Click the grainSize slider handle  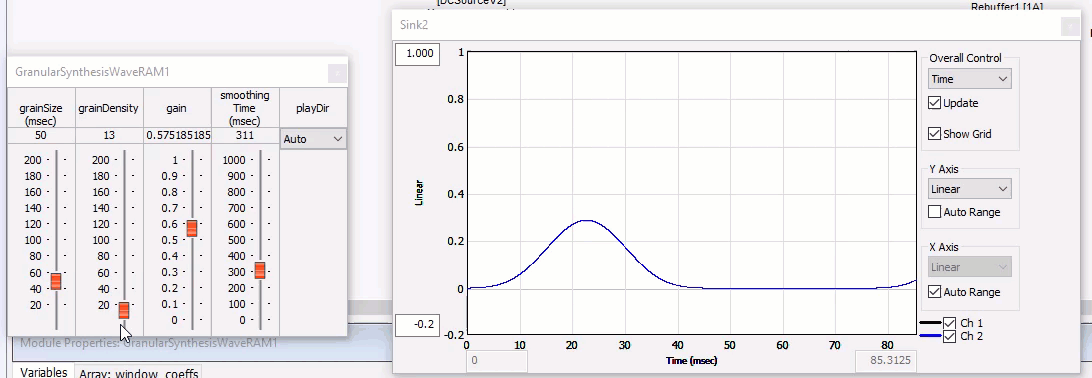[56, 281]
